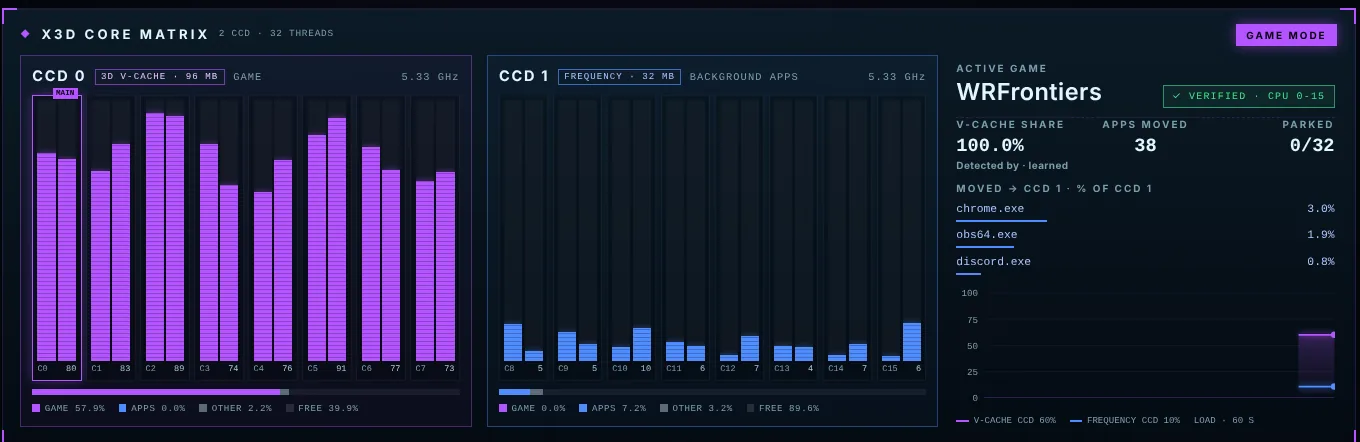
Task: Select the chrome.exe process row
Action: [x=1145, y=210]
